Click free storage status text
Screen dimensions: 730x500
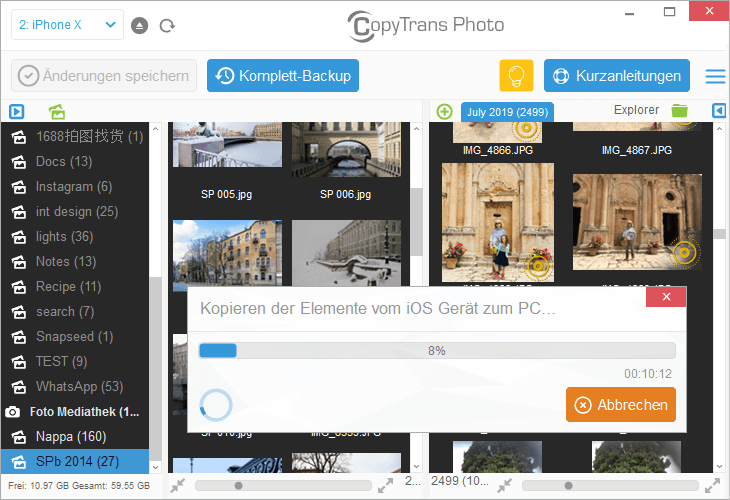pyautogui.click(x=79, y=486)
